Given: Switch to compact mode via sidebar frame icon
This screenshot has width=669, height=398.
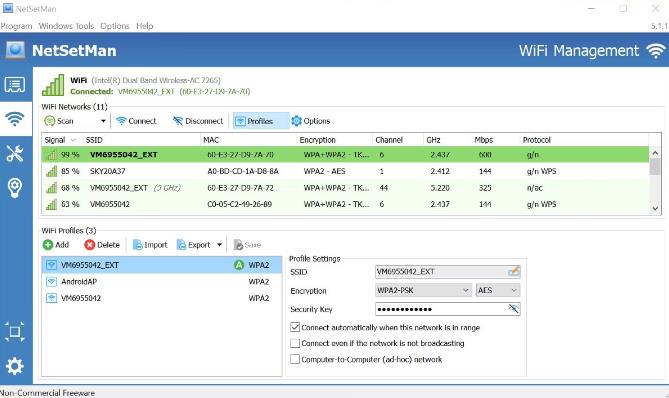Looking at the screenshot, I should (15, 332).
